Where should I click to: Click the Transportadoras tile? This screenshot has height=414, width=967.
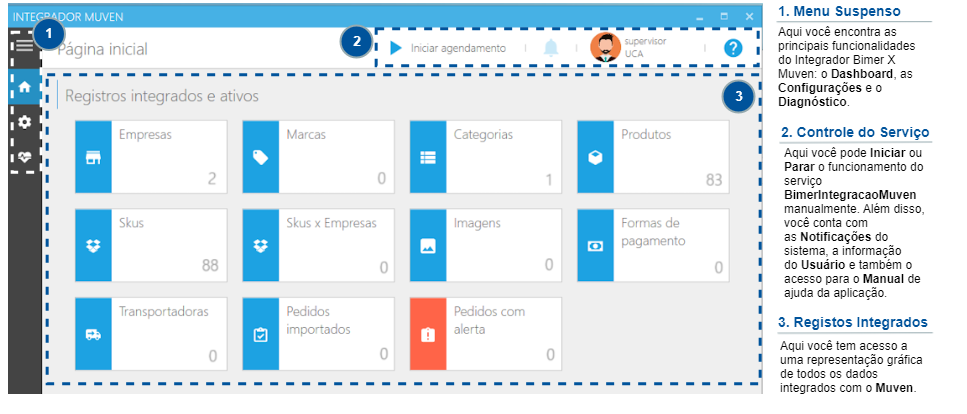click(x=152, y=333)
